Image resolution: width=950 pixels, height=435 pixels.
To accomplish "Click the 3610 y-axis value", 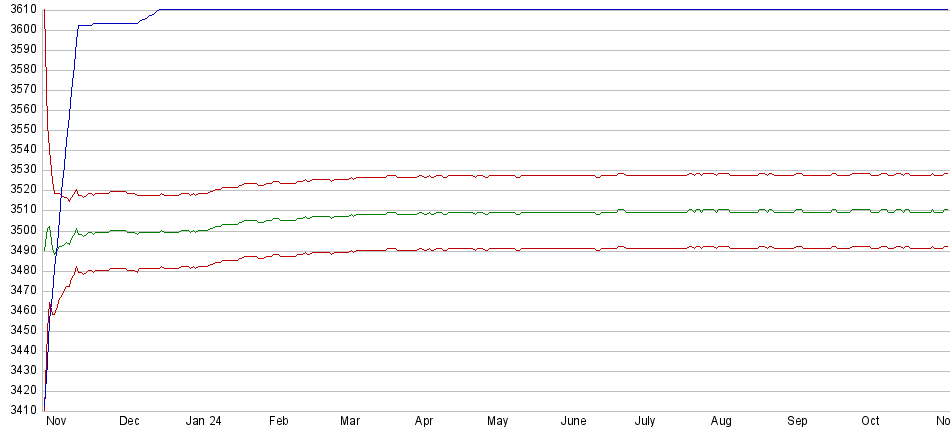I will point(21,9).
